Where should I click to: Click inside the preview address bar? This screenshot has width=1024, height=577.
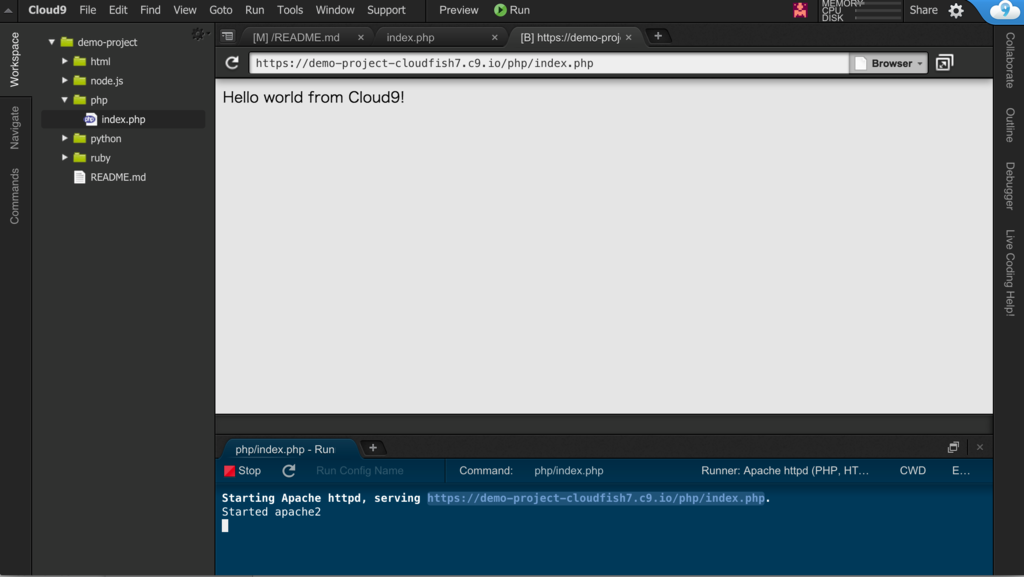[x=550, y=62]
